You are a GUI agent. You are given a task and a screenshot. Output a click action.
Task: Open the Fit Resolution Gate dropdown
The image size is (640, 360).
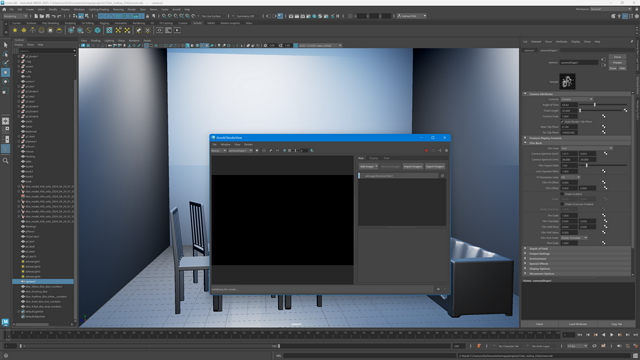(x=570, y=178)
